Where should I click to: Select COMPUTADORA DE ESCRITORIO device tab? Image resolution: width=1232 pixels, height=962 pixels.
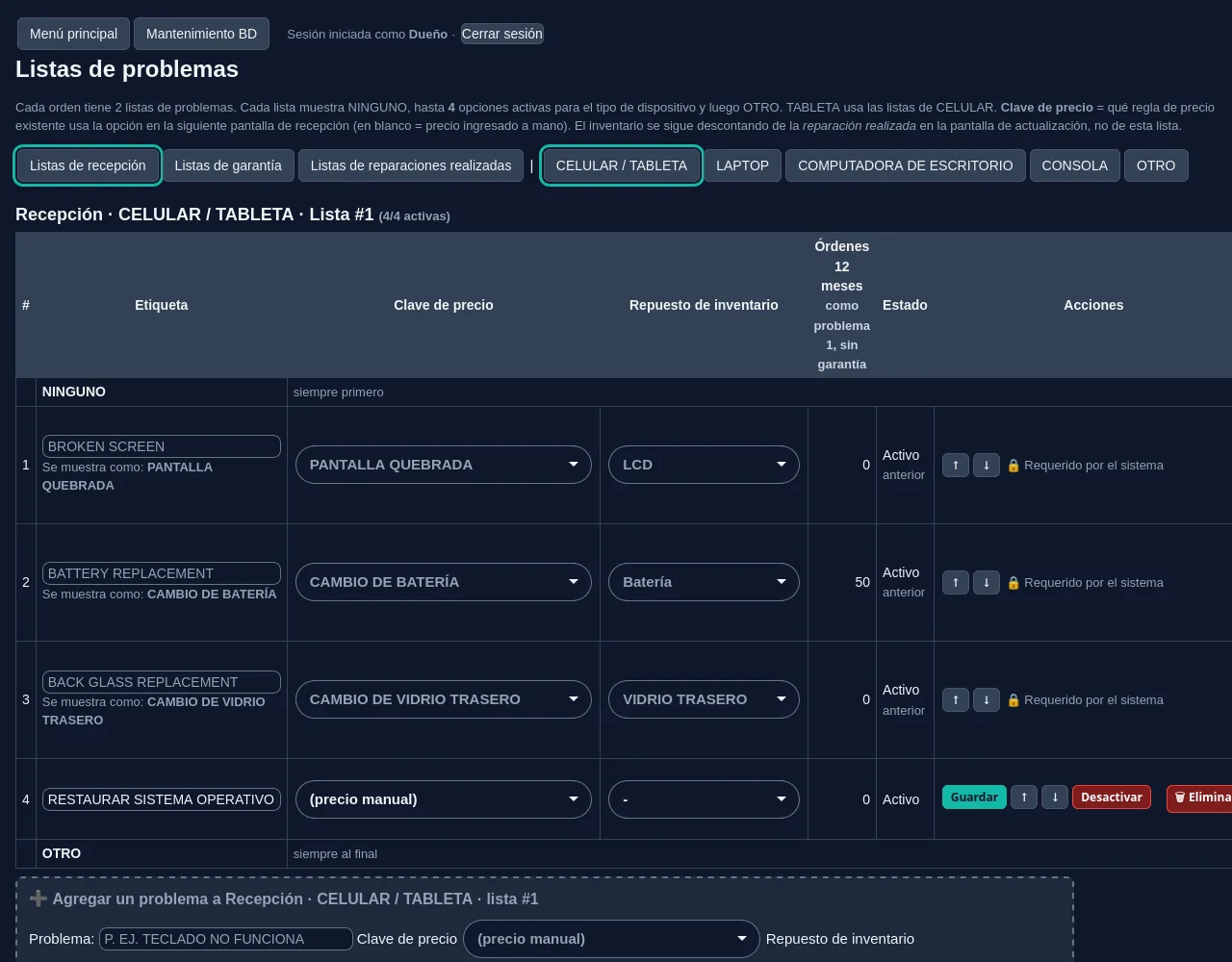[x=906, y=165]
